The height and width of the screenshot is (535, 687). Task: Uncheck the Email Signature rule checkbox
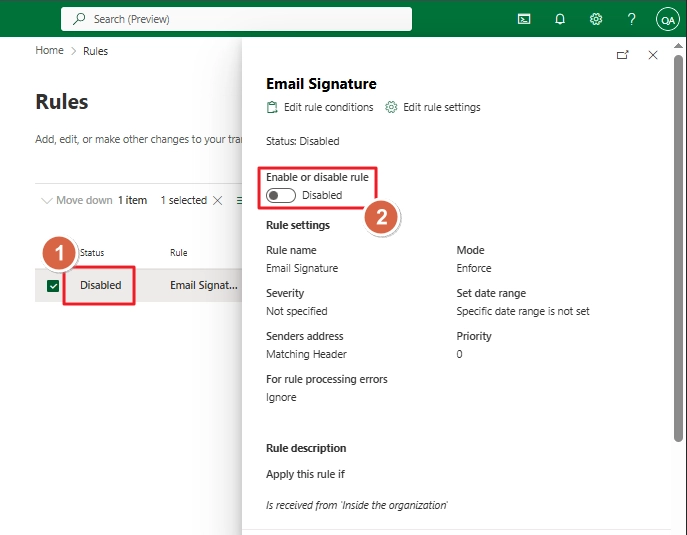(53, 286)
